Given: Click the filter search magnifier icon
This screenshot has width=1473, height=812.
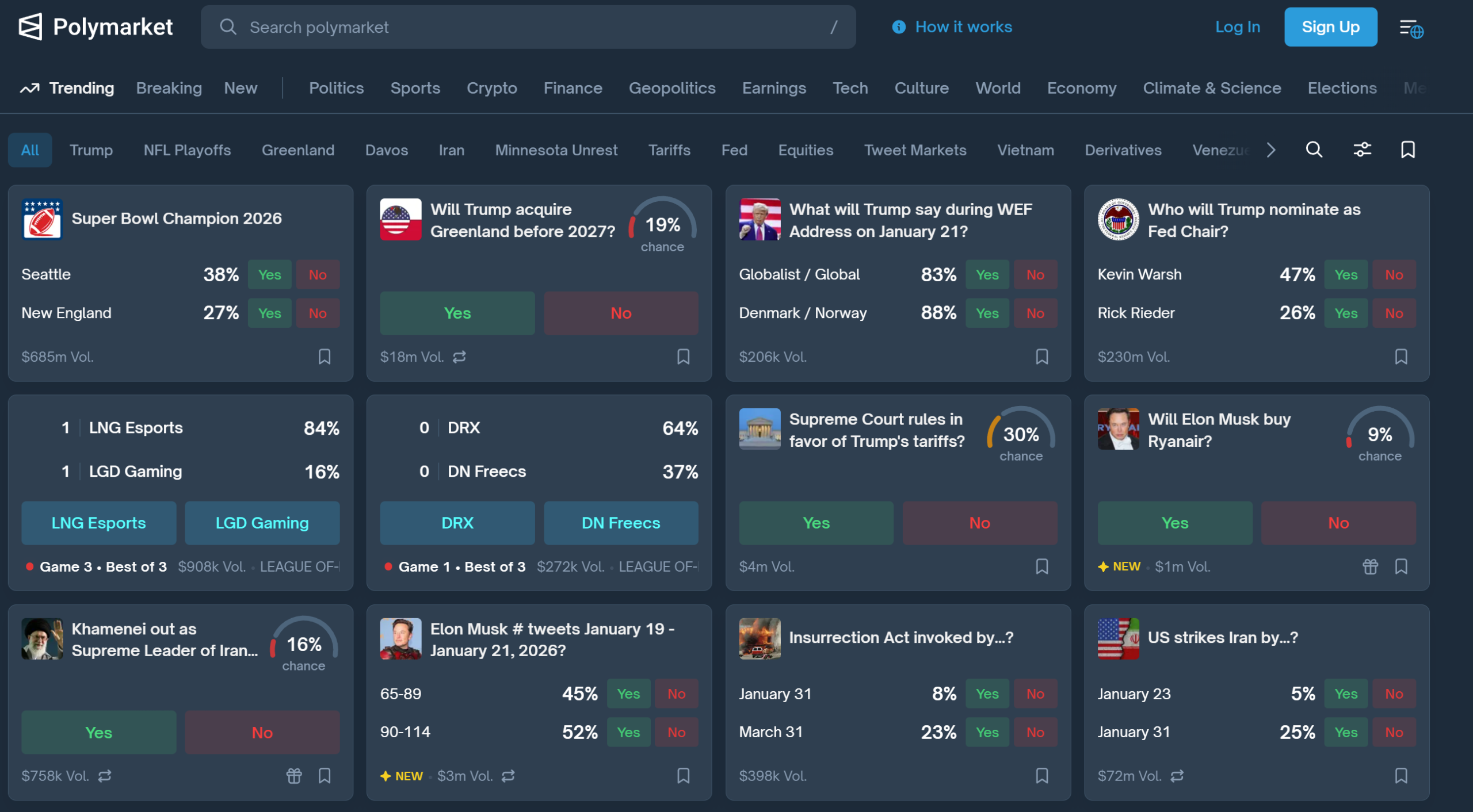Looking at the screenshot, I should (1314, 150).
